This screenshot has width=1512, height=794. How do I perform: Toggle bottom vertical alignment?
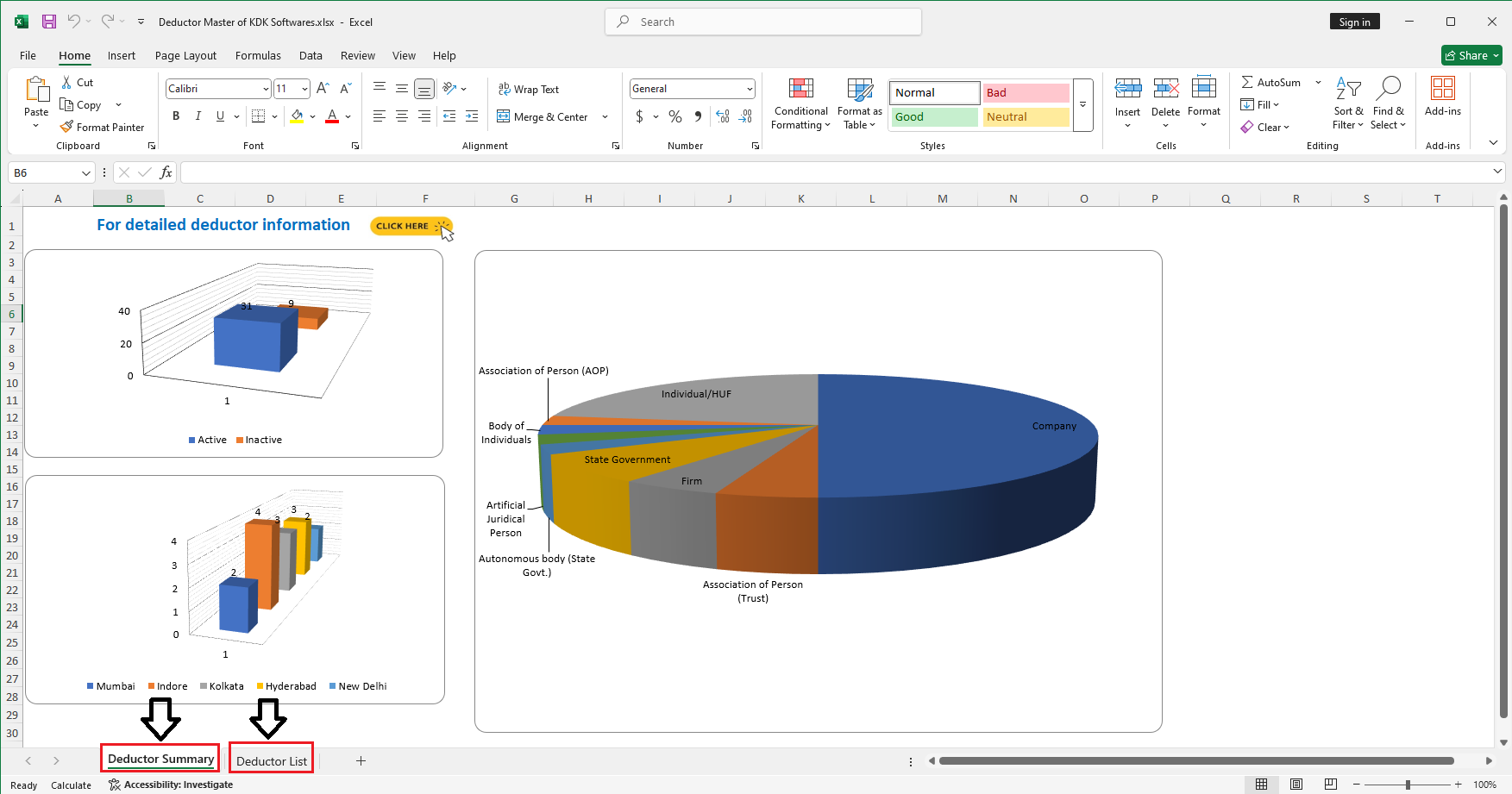(x=424, y=88)
